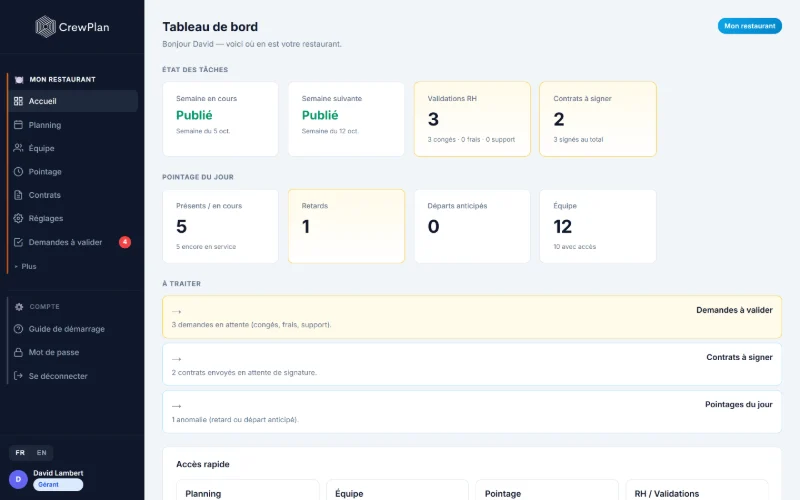Expand the Plus menu in sidebar

pyautogui.click(x=26, y=266)
